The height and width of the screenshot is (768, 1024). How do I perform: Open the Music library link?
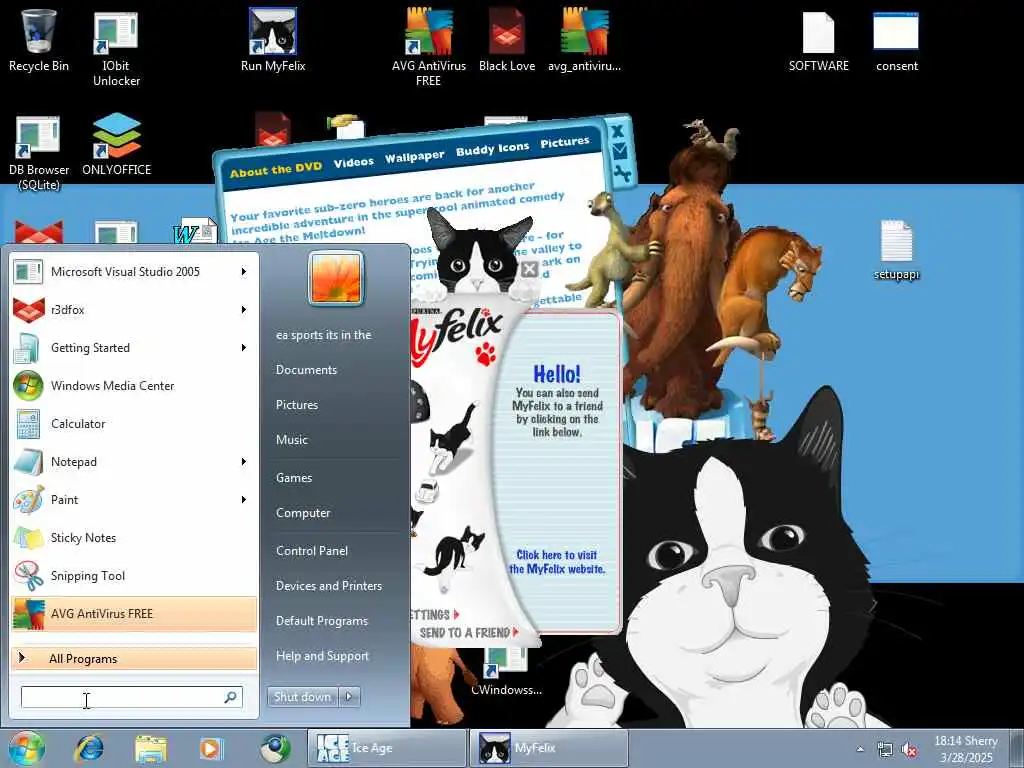[292, 440]
